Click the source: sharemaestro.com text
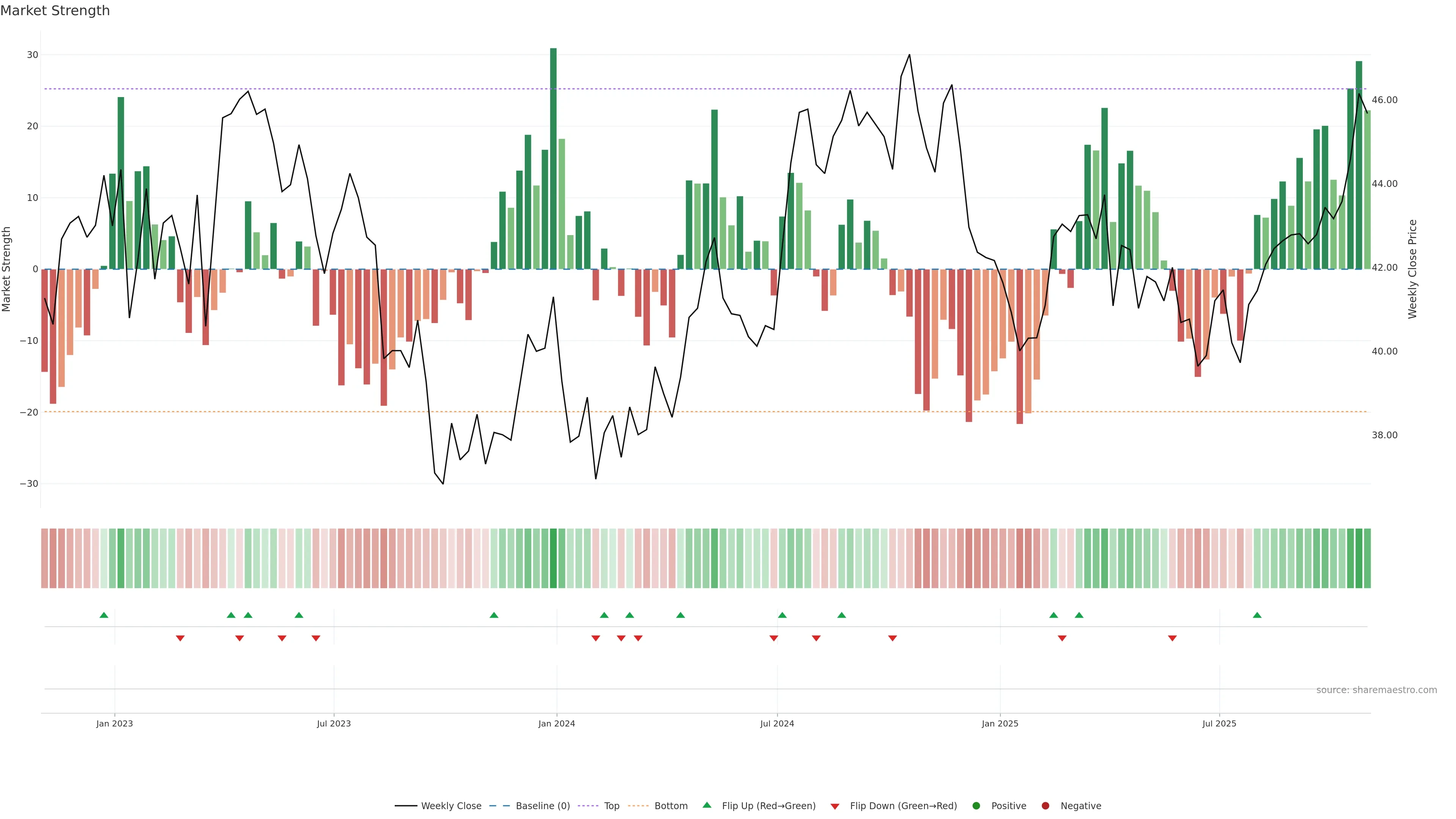The width and height of the screenshot is (1456, 819). coord(1376,690)
